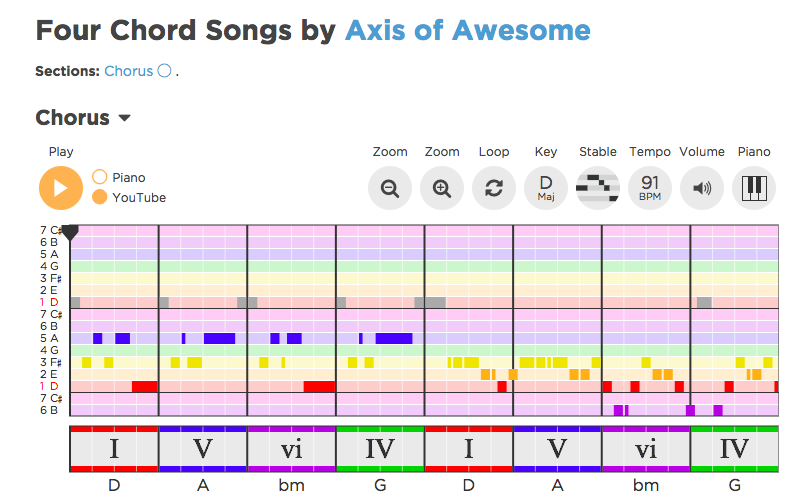Open the Key selector showing D Maj
Viewport: 793px width, 499px height.
click(x=546, y=188)
